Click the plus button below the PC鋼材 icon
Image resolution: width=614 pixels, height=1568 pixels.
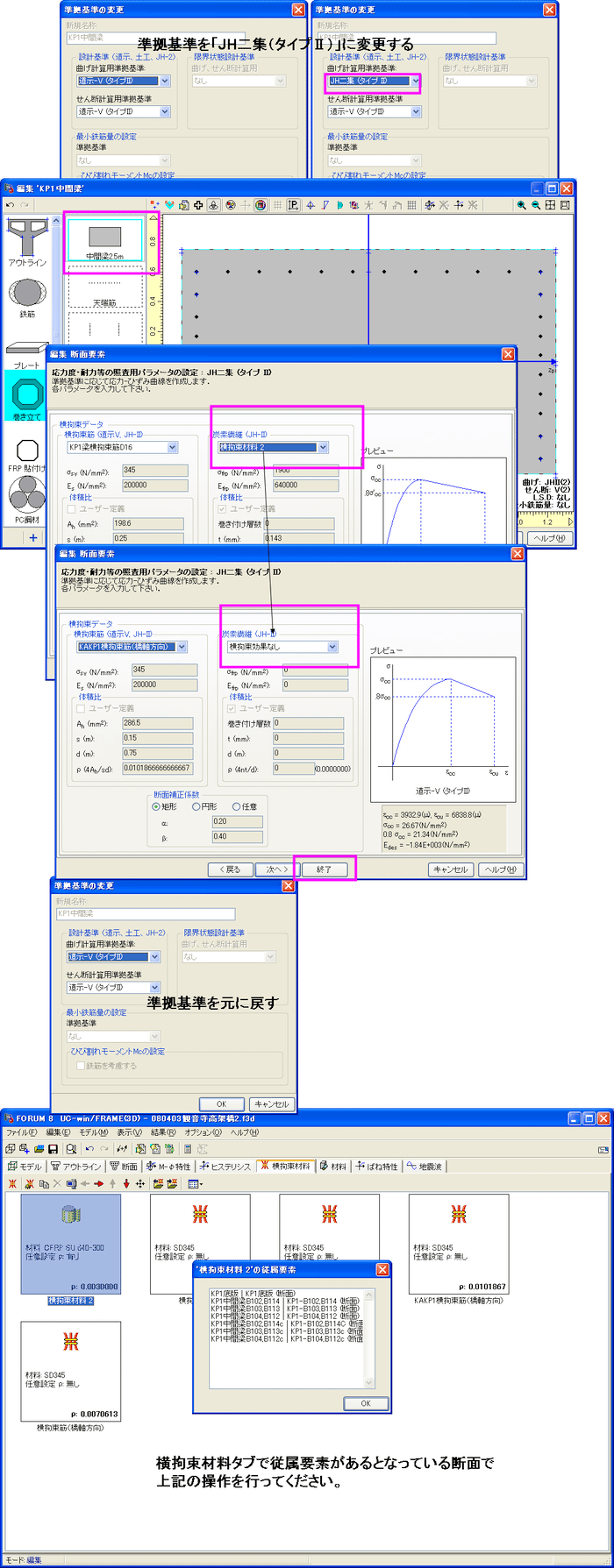[x=32, y=537]
